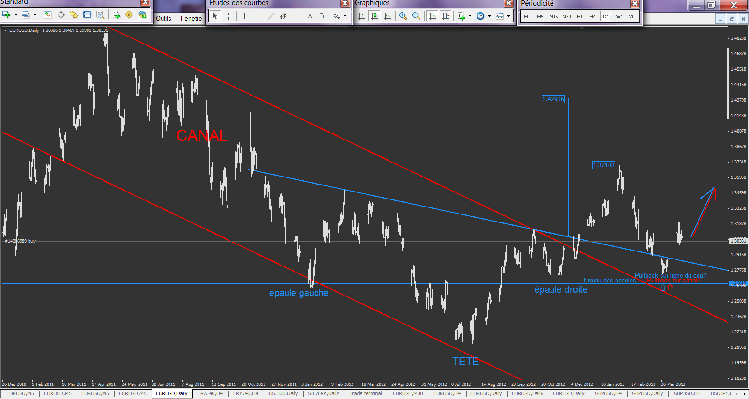Image resolution: width=749 pixels, height=399 pixels.
Task: Click the Arrows symbol tool icon
Action: (336, 16)
